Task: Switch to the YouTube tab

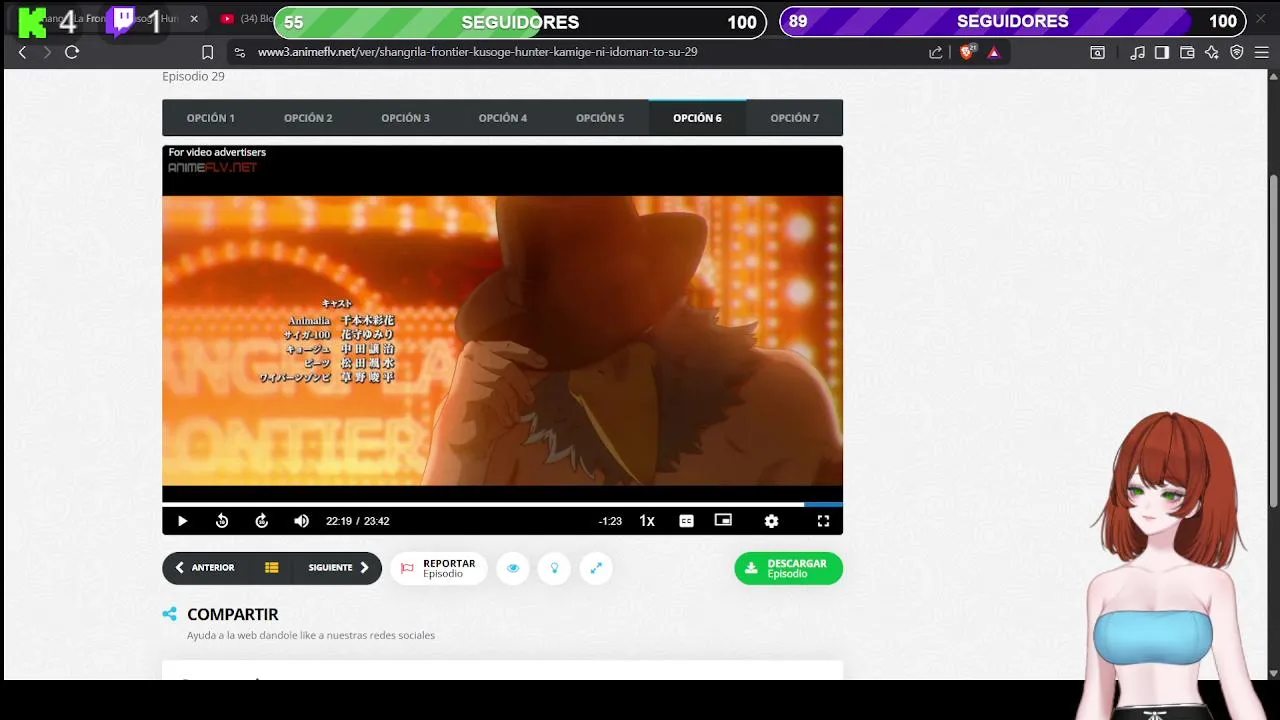Action: pos(245,19)
